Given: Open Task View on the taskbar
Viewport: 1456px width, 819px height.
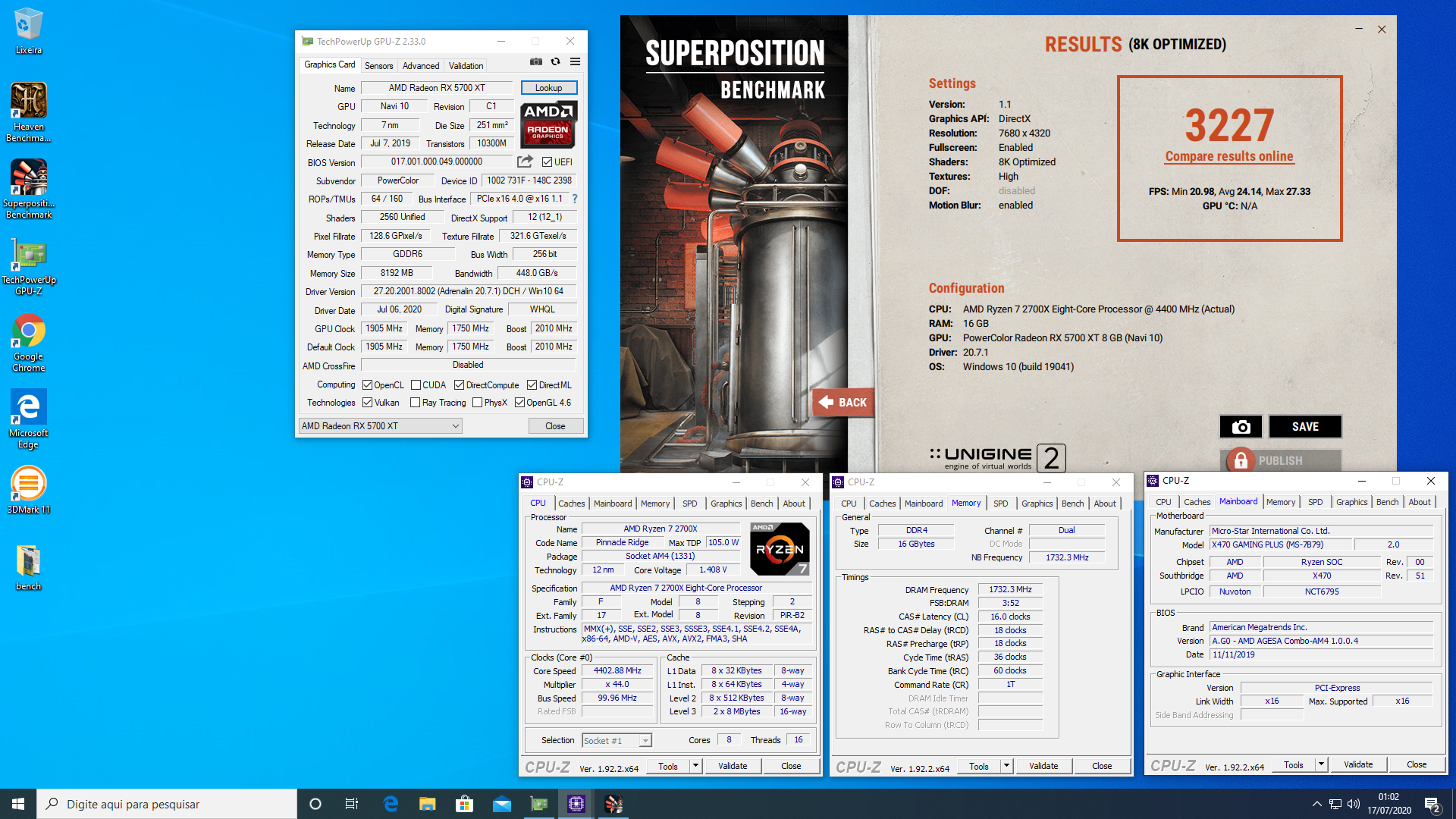Looking at the screenshot, I should tap(352, 804).
